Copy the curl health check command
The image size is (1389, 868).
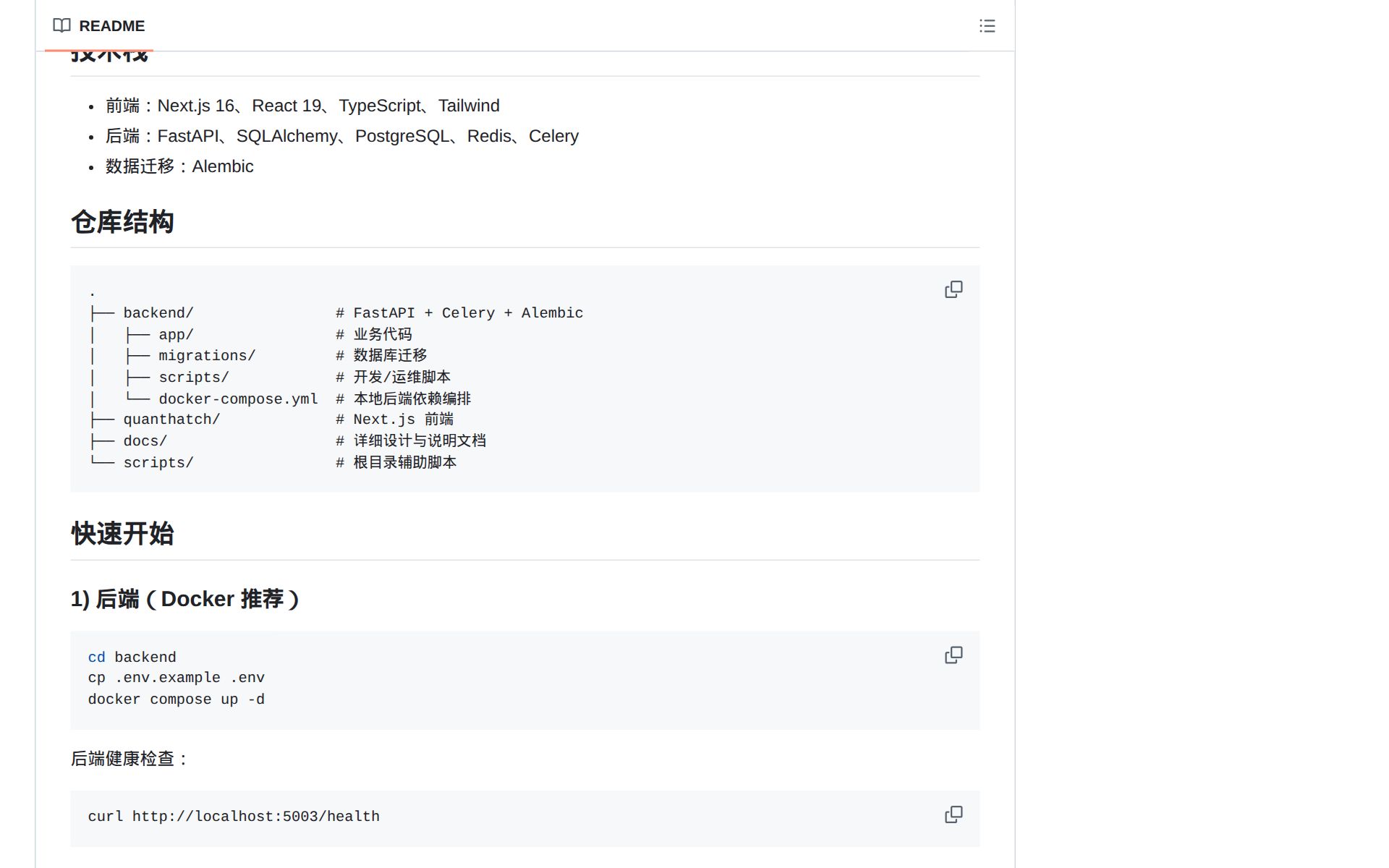tap(953, 814)
